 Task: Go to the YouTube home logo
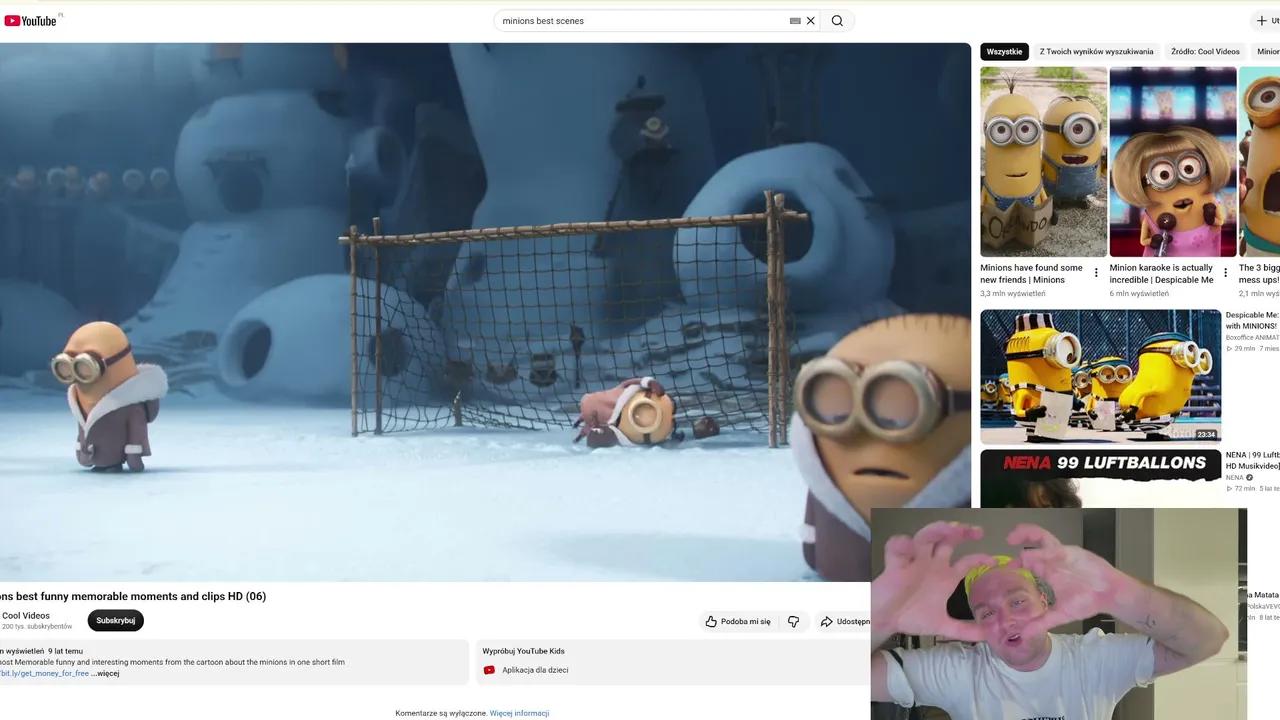[30, 20]
